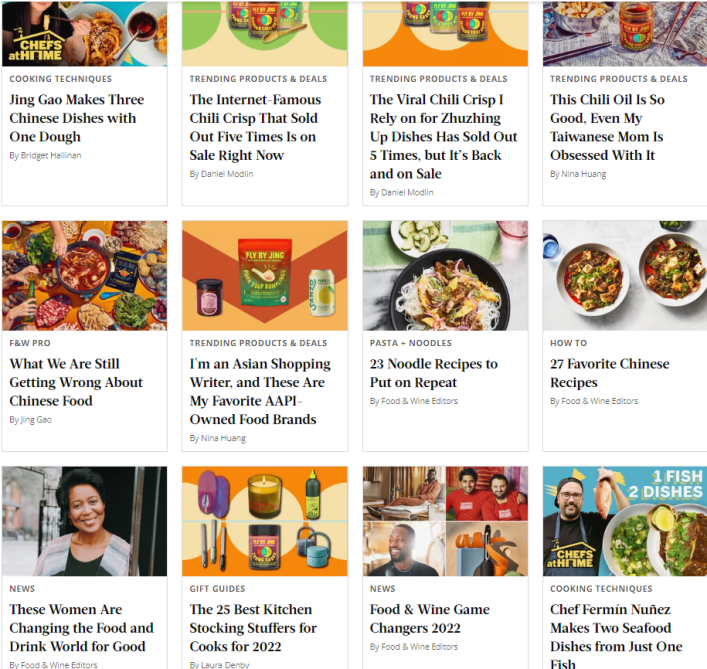Viewport: 707px width, 669px height.
Task: Click the mapo tofu bowls thumbnail
Action: tap(625, 275)
